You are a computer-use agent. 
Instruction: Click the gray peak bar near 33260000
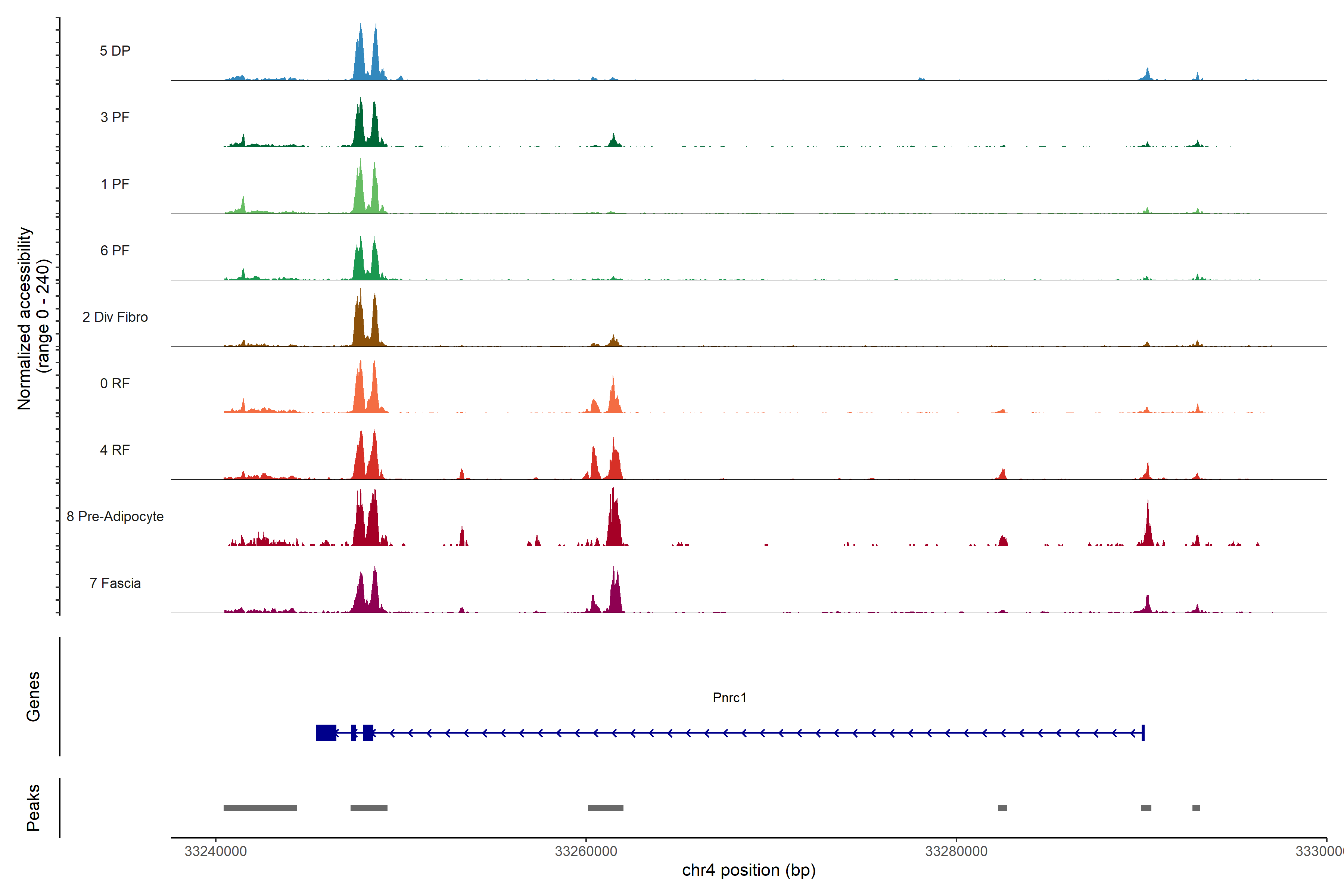click(x=606, y=808)
